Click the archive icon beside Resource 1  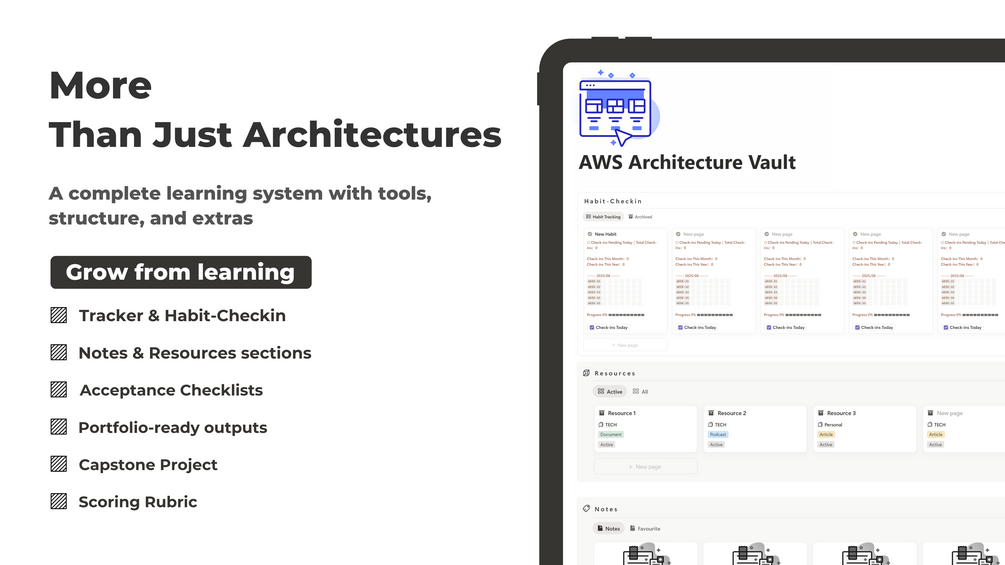(x=602, y=413)
